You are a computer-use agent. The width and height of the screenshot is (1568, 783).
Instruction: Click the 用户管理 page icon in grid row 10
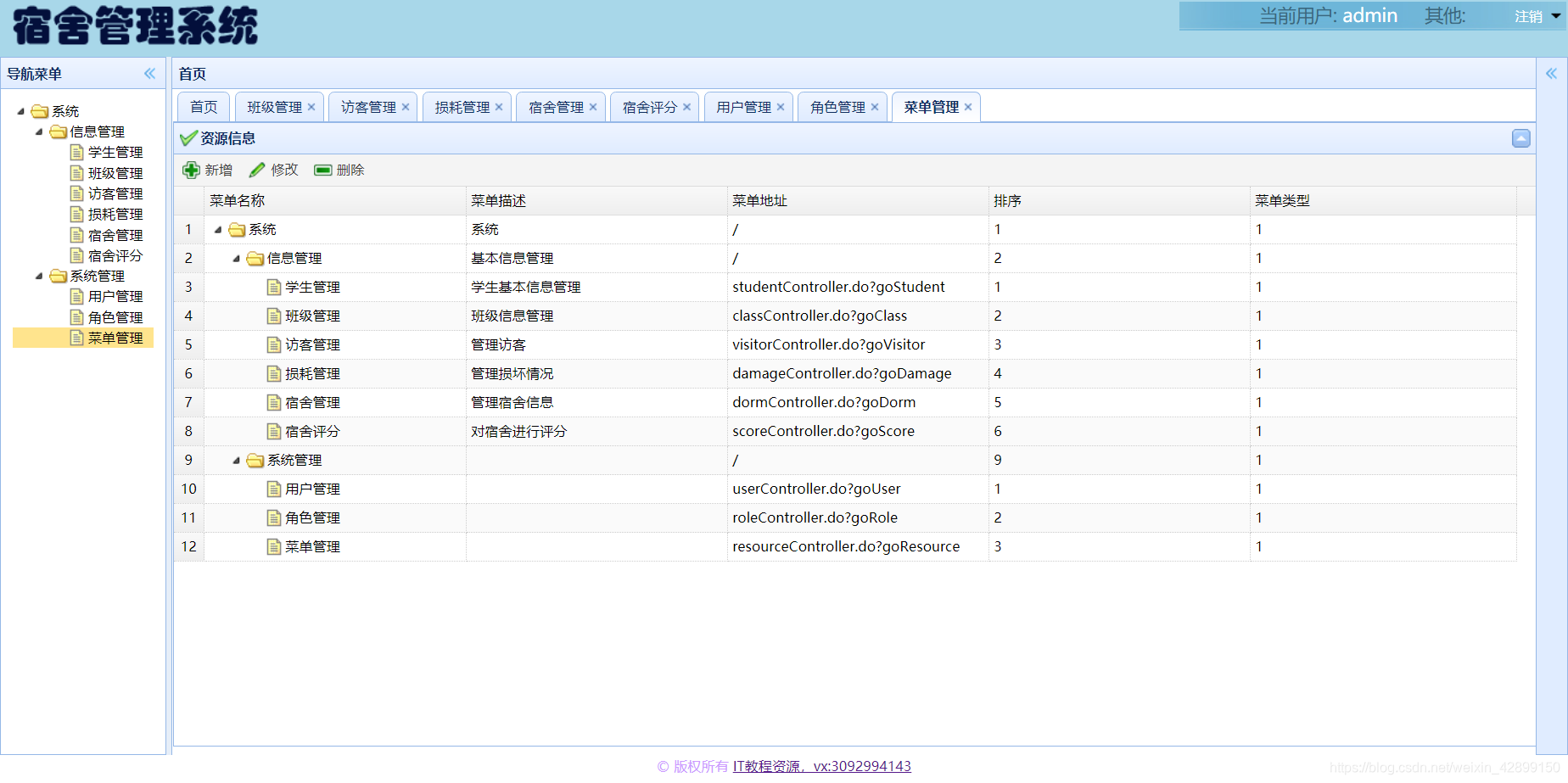point(274,489)
